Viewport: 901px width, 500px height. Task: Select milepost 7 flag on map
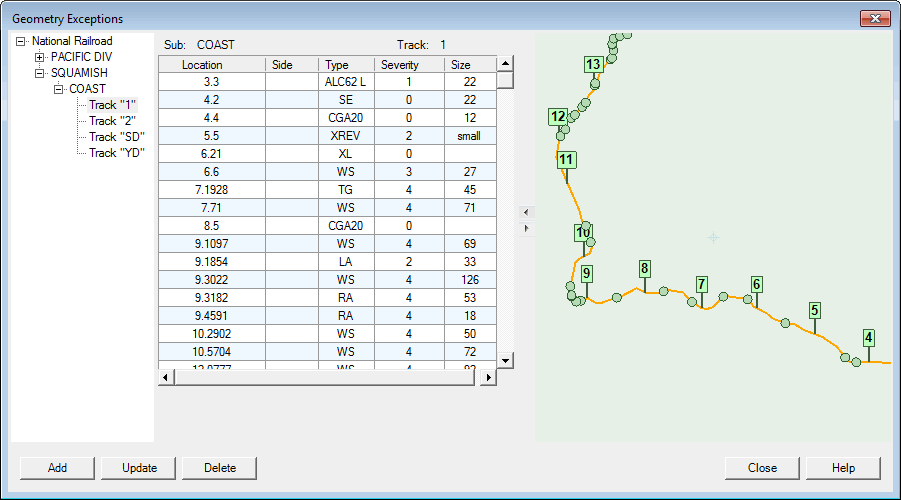[x=702, y=284]
